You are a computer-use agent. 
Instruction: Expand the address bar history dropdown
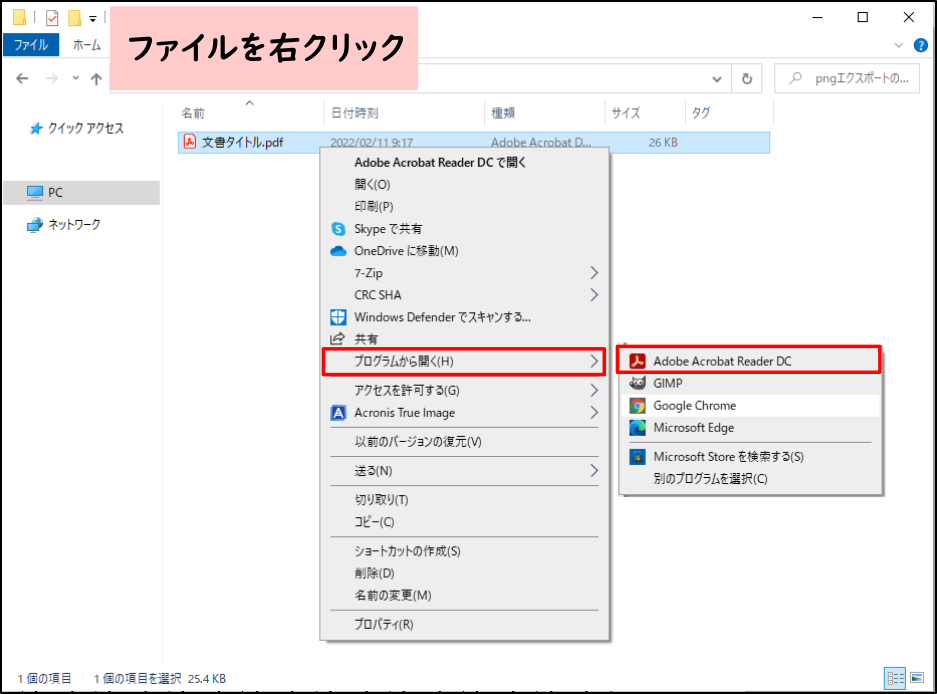point(717,79)
